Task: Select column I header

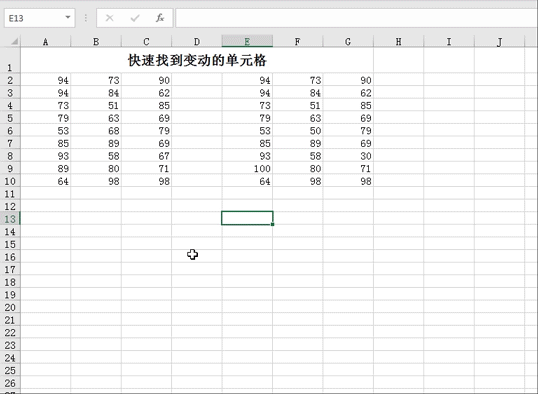Action: click(x=449, y=42)
